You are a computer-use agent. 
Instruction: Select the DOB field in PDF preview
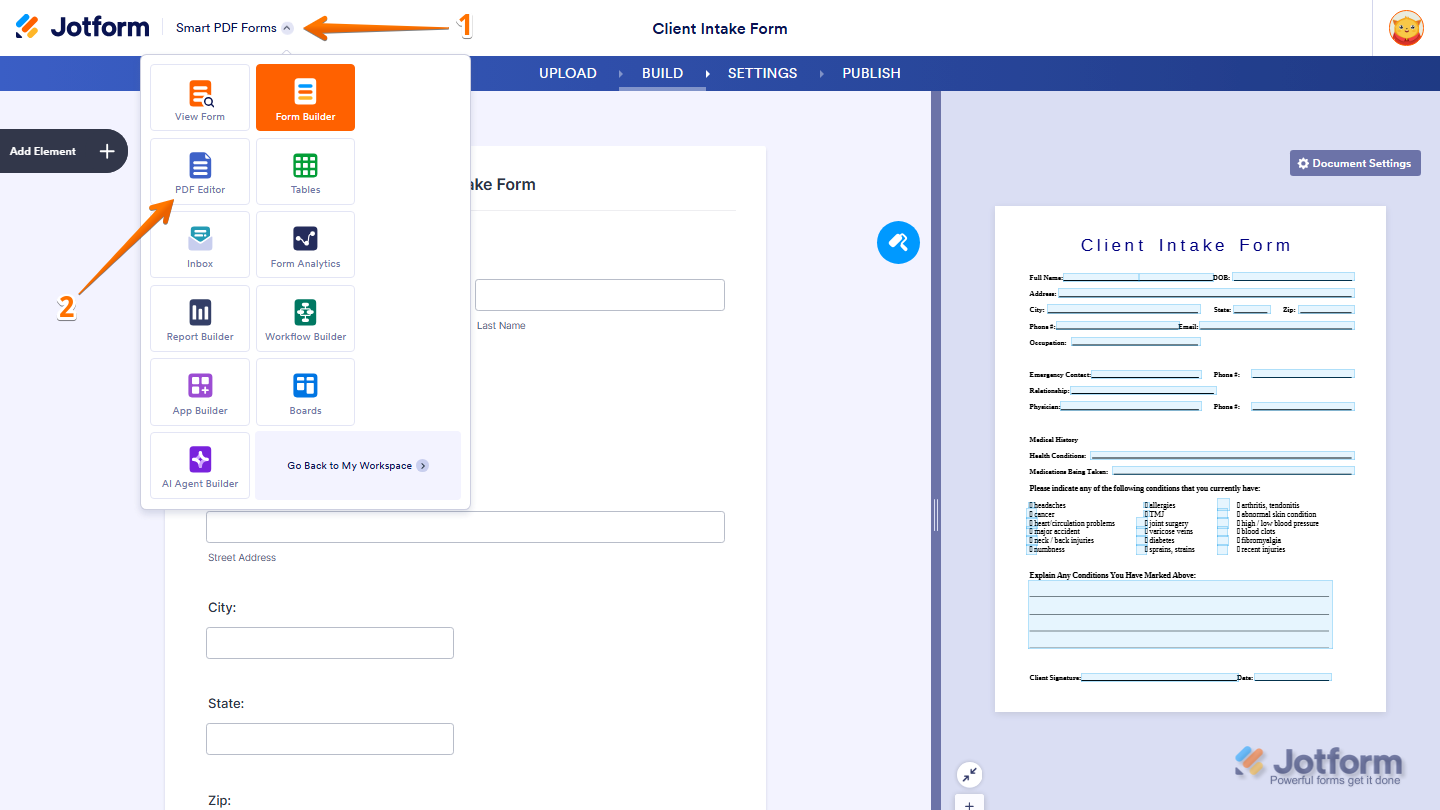pyautogui.click(x=1293, y=277)
